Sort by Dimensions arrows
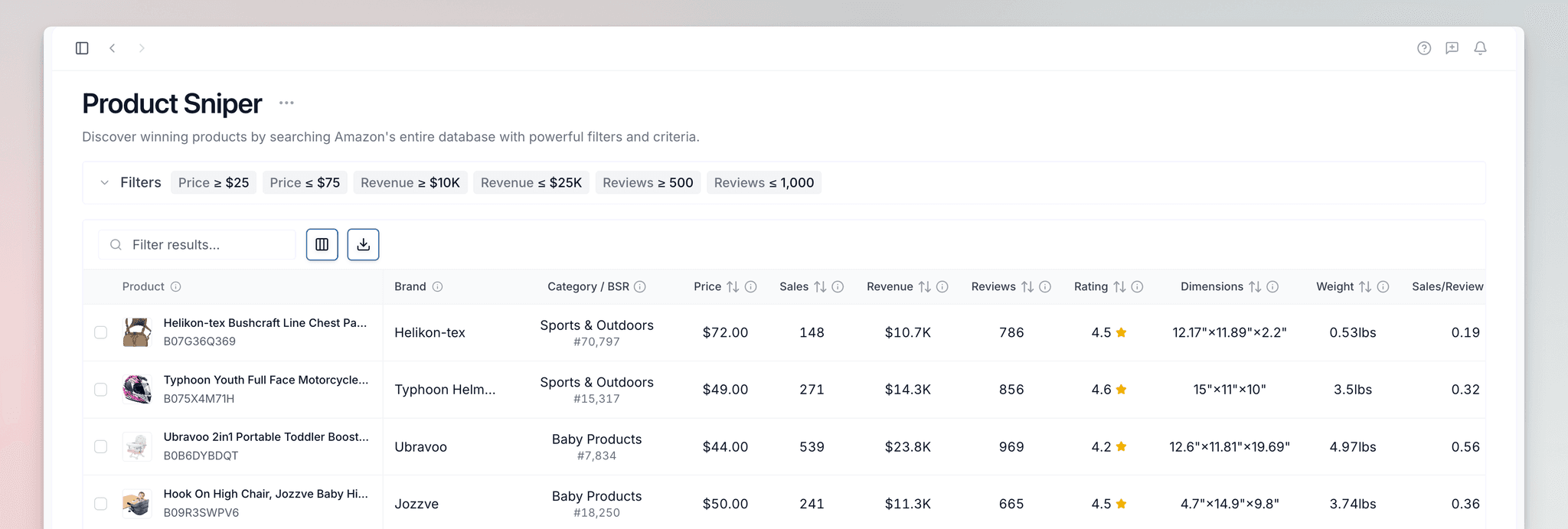 click(1255, 287)
